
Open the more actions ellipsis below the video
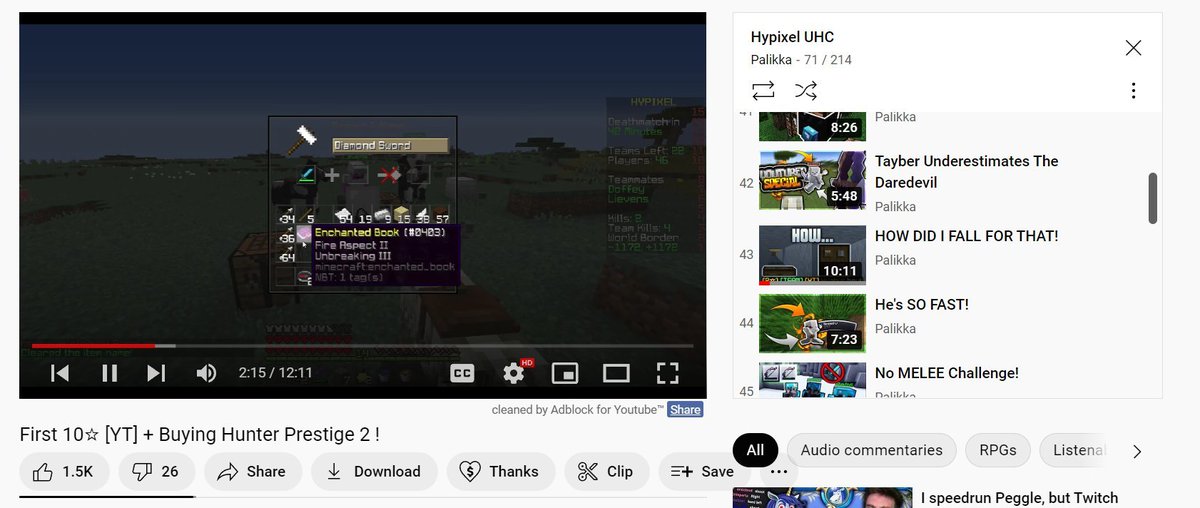click(780, 472)
